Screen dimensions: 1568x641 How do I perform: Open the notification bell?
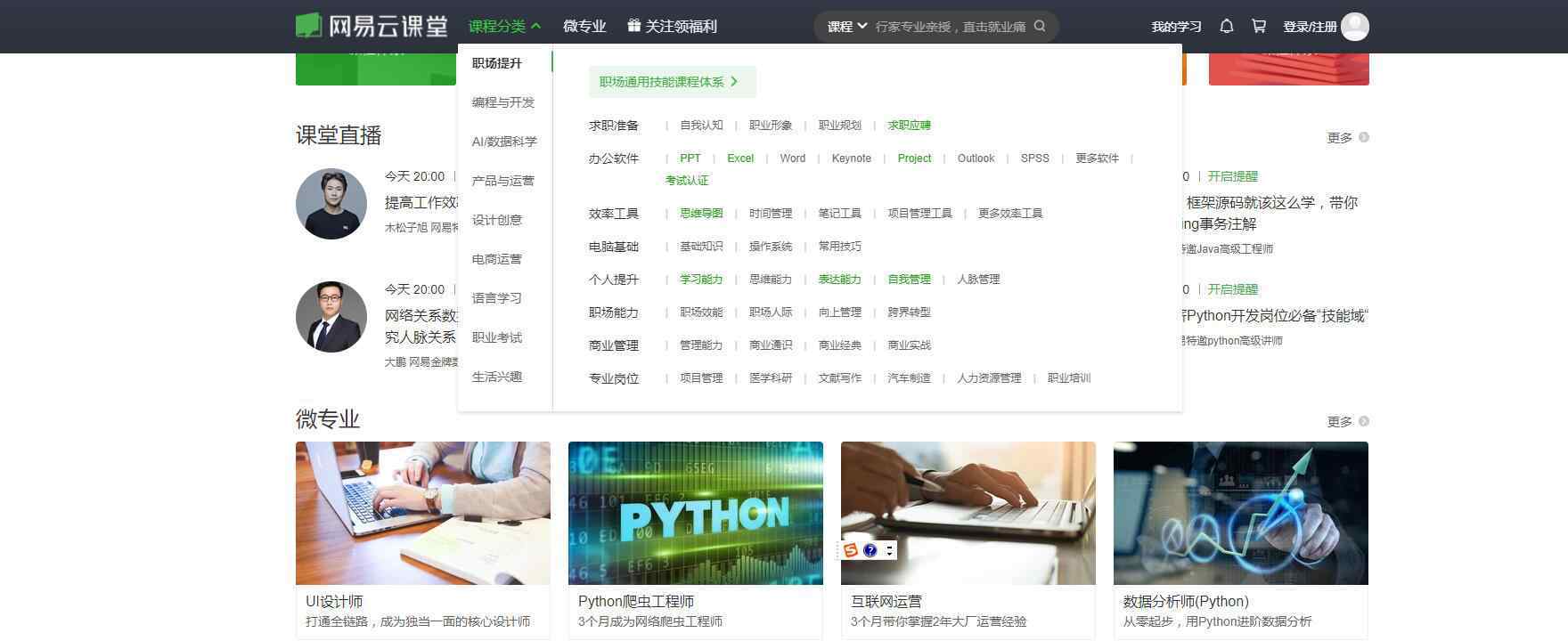[1227, 27]
